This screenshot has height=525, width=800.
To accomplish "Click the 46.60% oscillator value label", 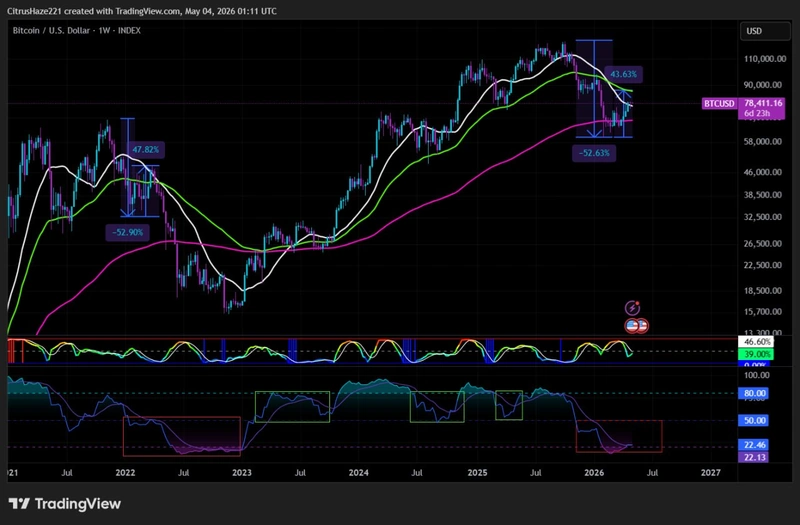I will (x=756, y=342).
